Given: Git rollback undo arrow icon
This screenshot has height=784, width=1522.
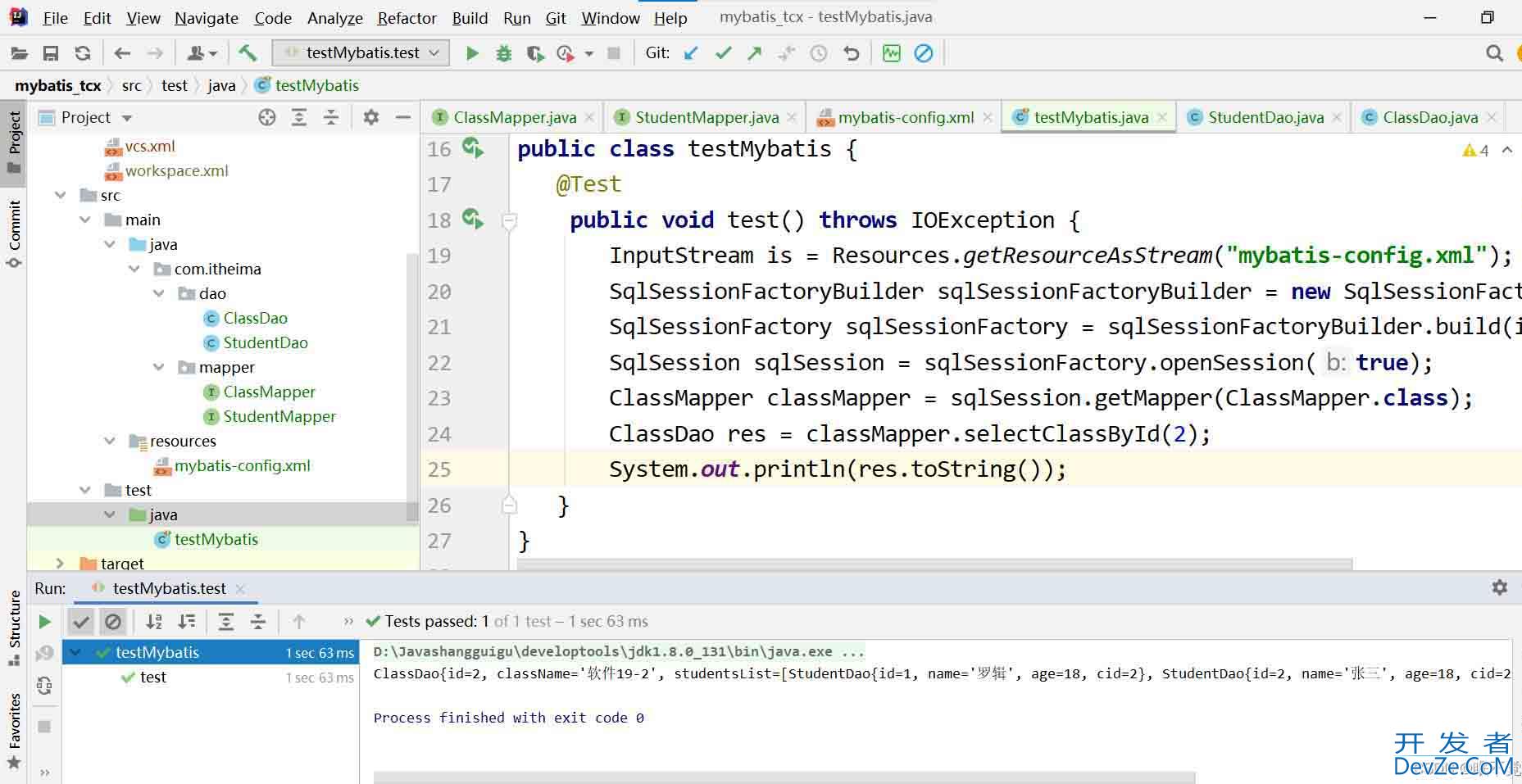Looking at the screenshot, I should [852, 53].
